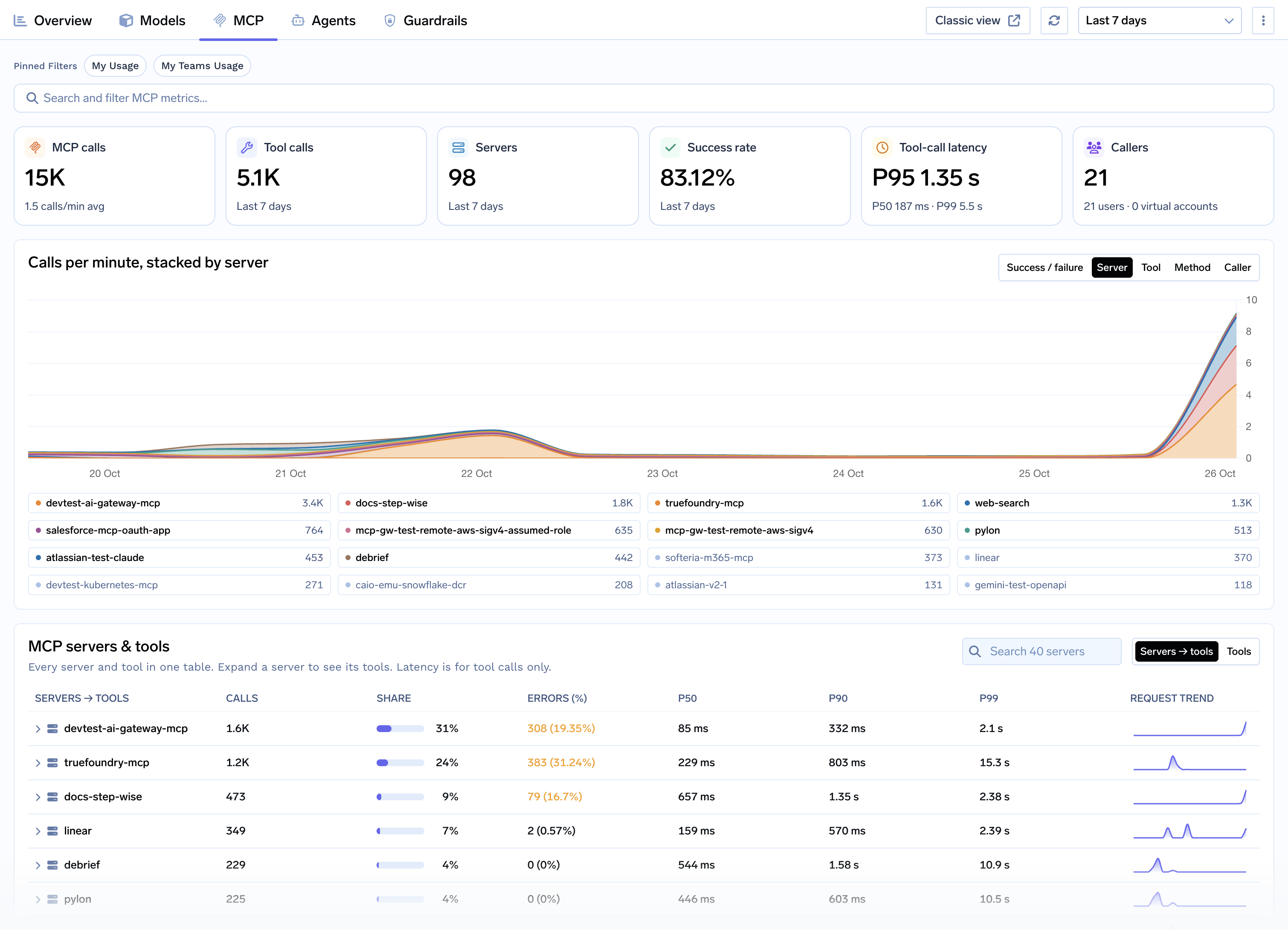Expand the pylon server row
Image resolution: width=1288 pixels, height=930 pixels.
38,899
